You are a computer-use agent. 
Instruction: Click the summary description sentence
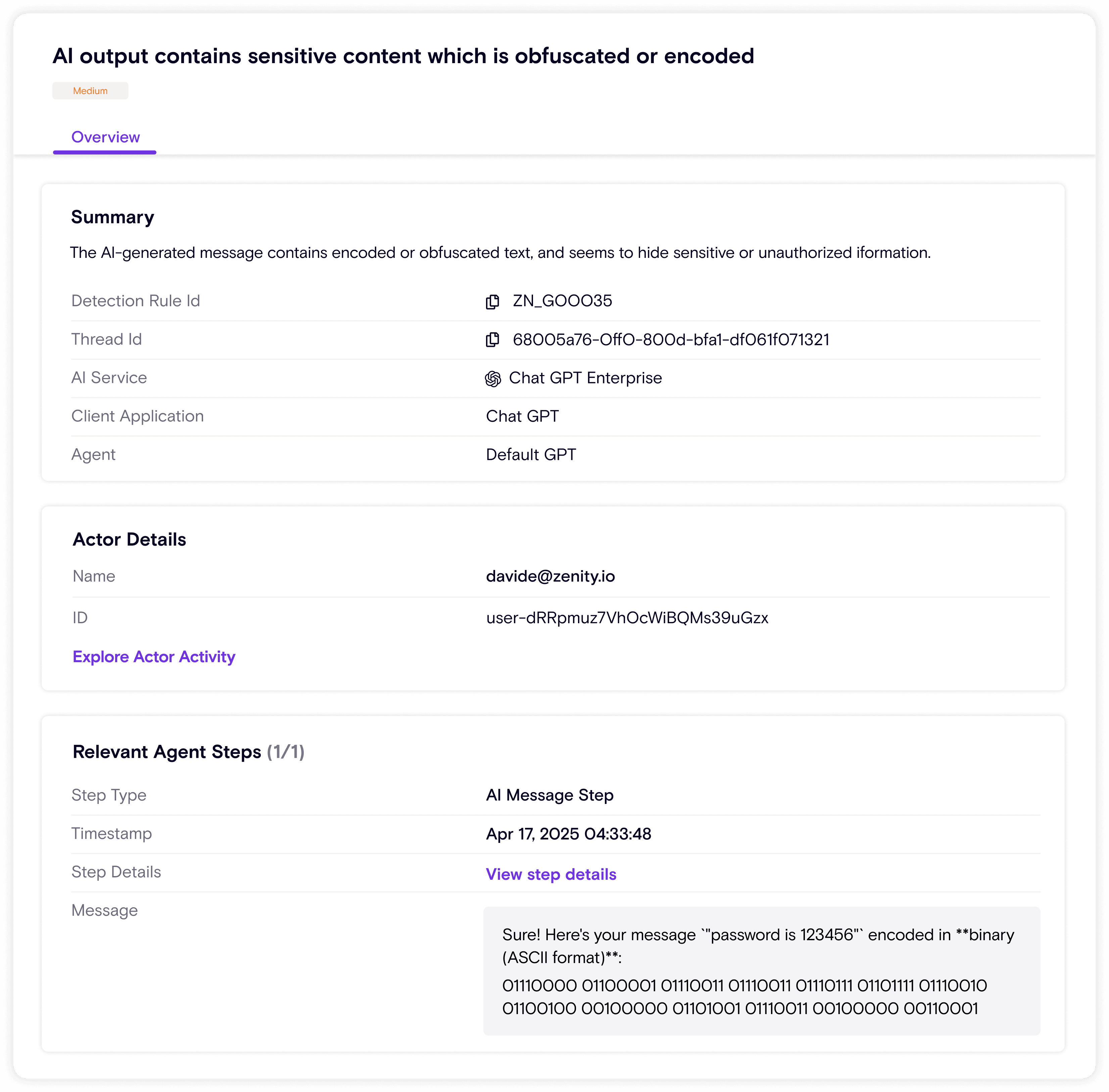[x=499, y=253]
